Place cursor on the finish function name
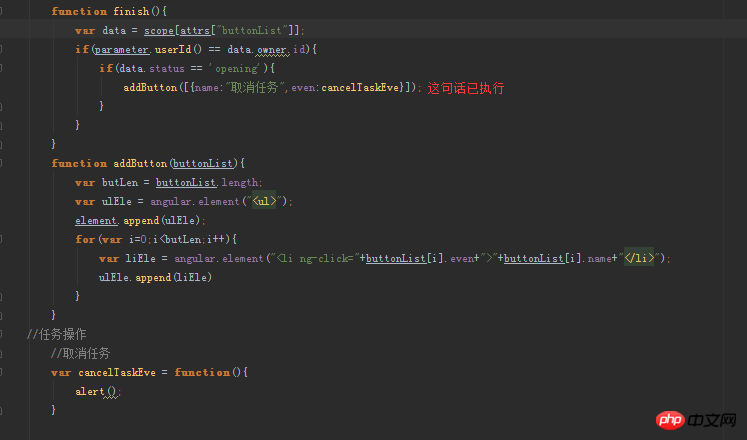747x440 pixels. pyautogui.click(x=131, y=11)
